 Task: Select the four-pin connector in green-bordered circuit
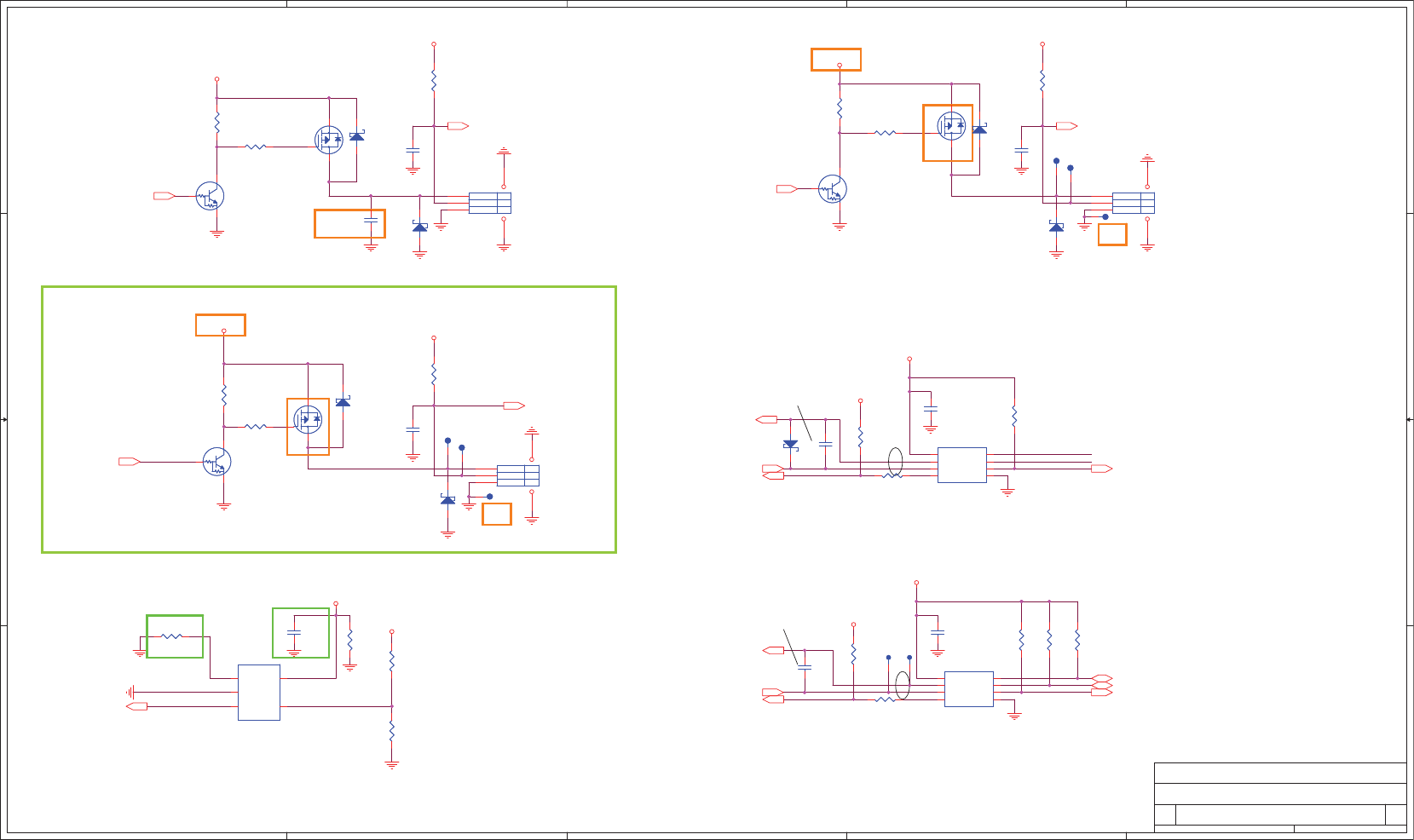coord(518,475)
